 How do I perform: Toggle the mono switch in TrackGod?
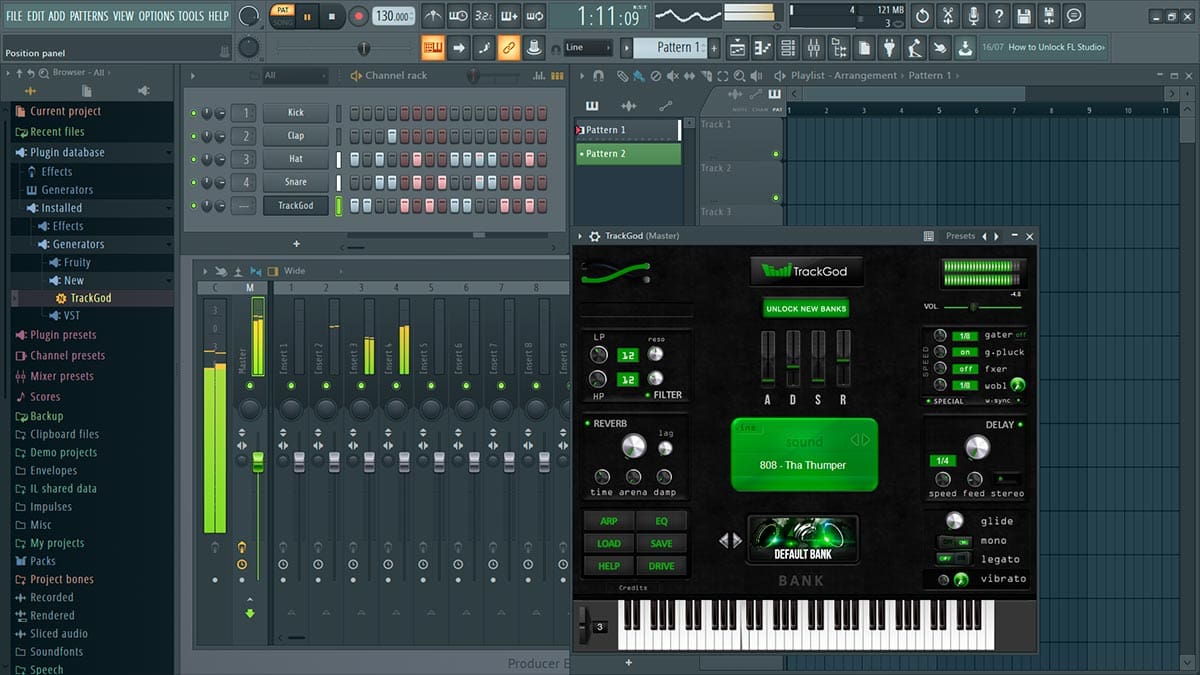pyautogui.click(x=954, y=542)
